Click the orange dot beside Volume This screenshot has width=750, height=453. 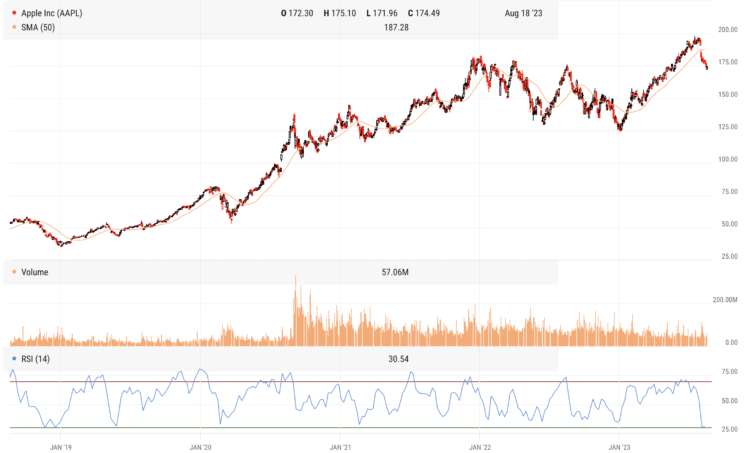[x=14, y=272]
